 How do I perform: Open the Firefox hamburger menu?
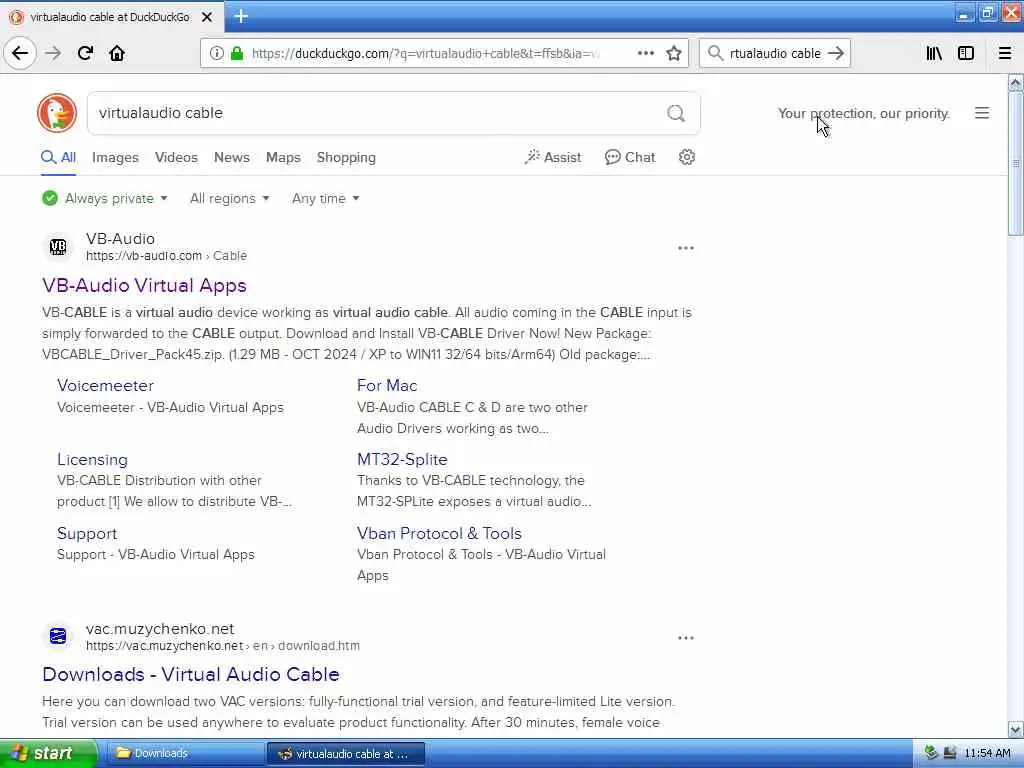click(1004, 53)
